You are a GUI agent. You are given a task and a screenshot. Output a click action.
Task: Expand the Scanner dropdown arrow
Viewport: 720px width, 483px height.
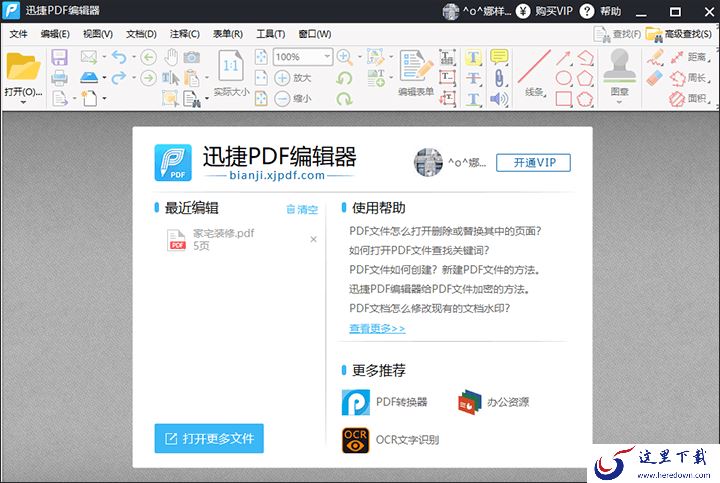tap(104, 77)
